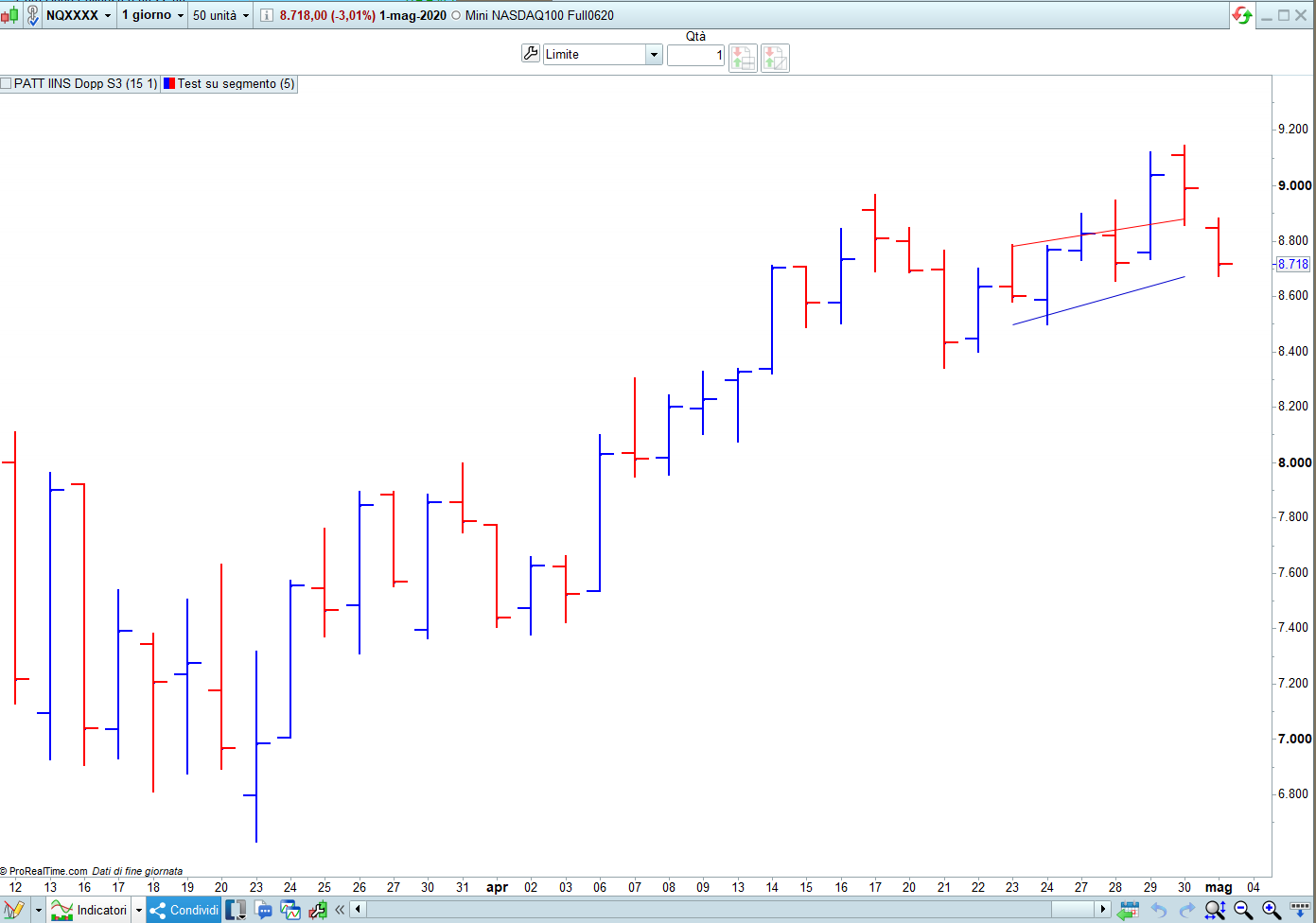Collapse toolbar with double chevron
The image size is (1316, 923).
click(x=340, y=910)
